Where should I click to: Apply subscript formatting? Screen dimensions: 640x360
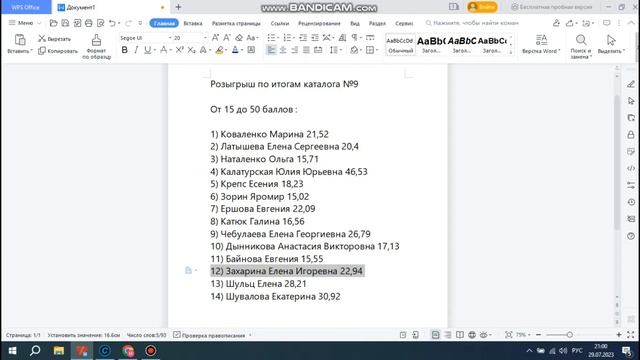tap(191, 50)
